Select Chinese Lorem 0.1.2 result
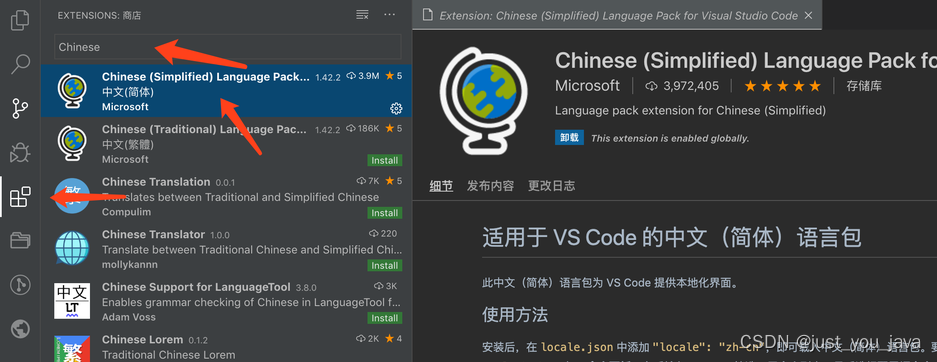Image resolution: width=937 pixels, height=362 pixels. (226, 346)
